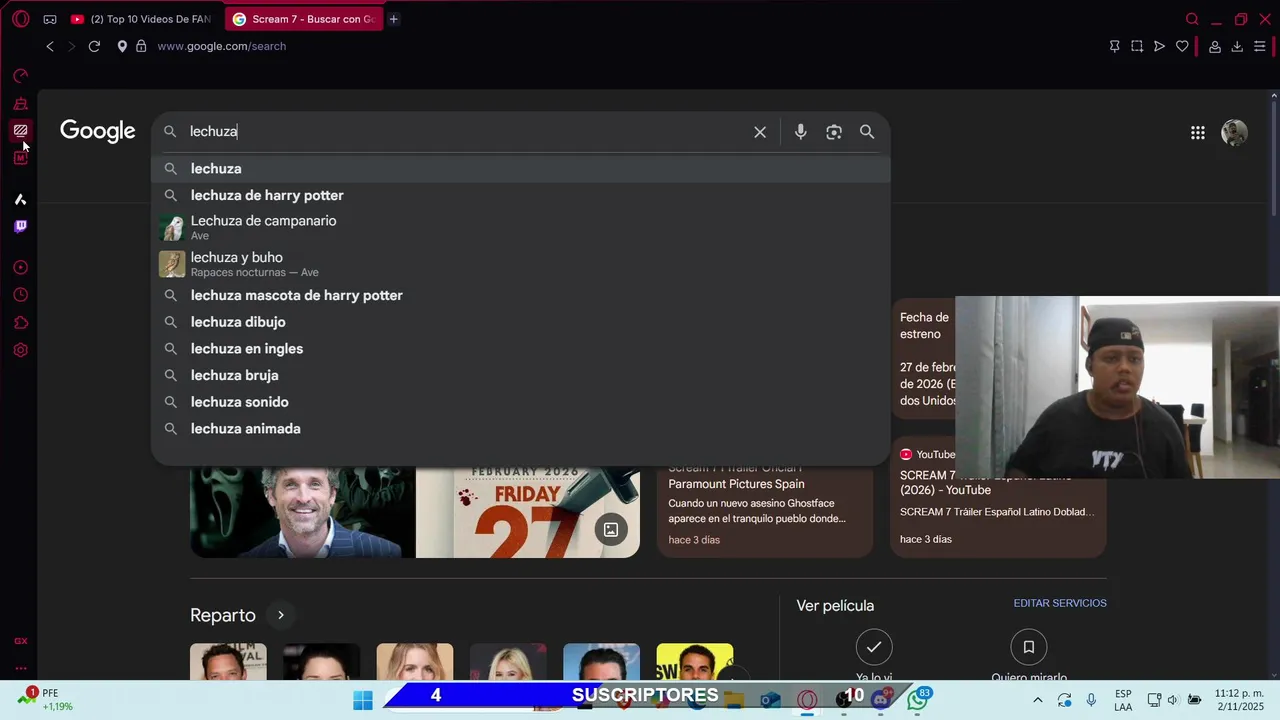Choose 'lechuza sonido' suggestion
Screen dimensions: 1280x720
tap(520, 402)
